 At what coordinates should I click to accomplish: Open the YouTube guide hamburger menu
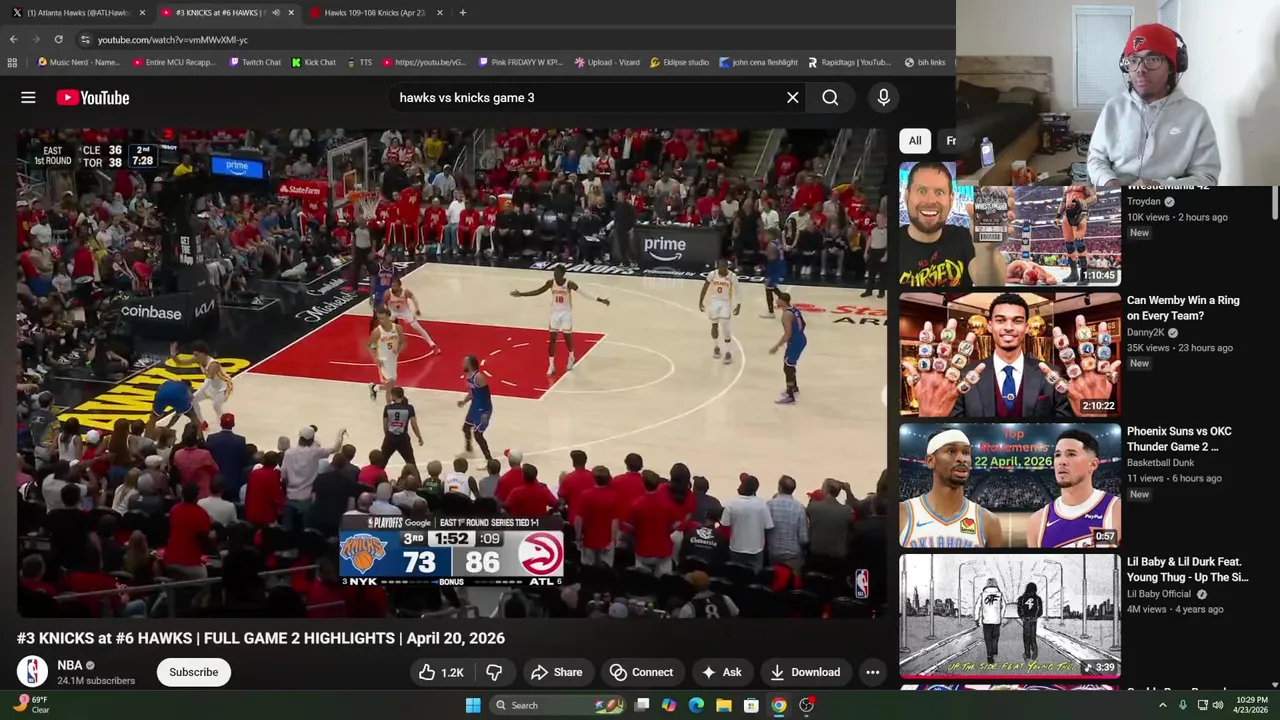click(x=28, y=97)
